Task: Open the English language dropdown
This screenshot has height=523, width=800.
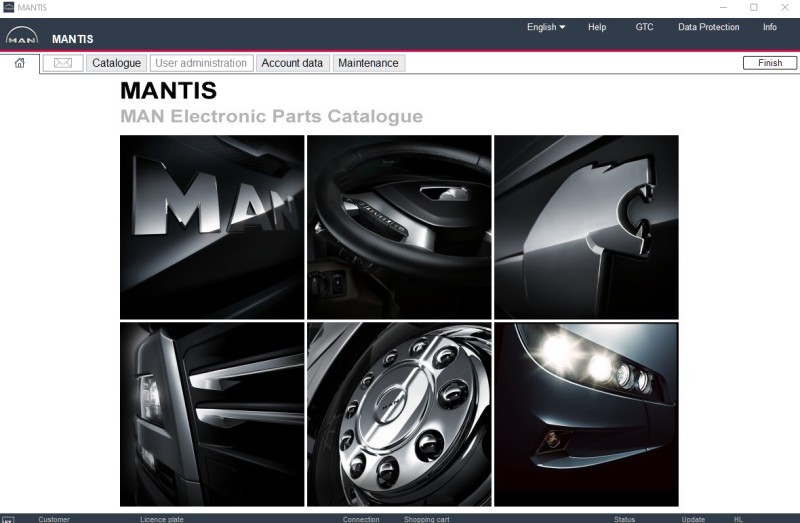Action: point(546,27)
